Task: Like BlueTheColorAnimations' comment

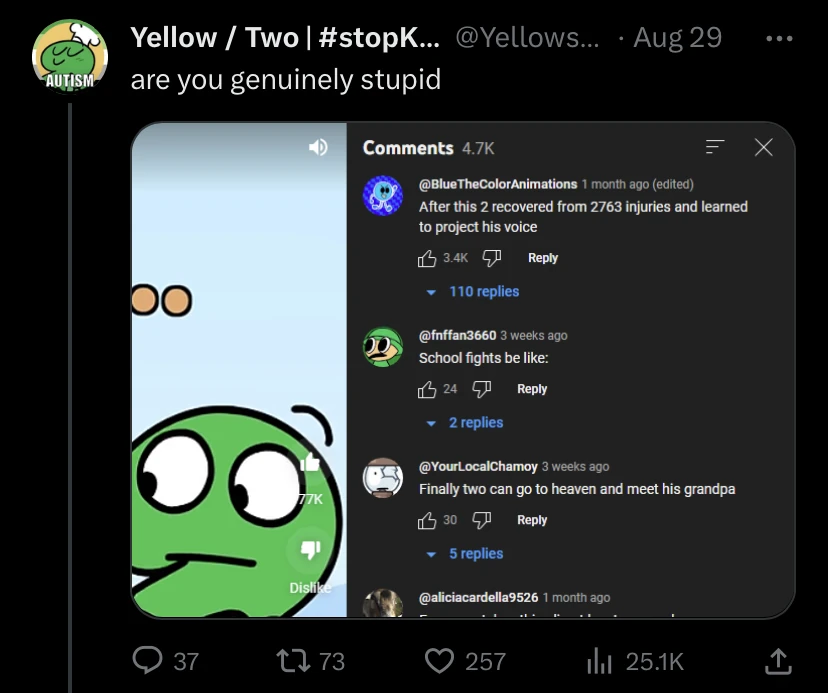Action: 428,258
